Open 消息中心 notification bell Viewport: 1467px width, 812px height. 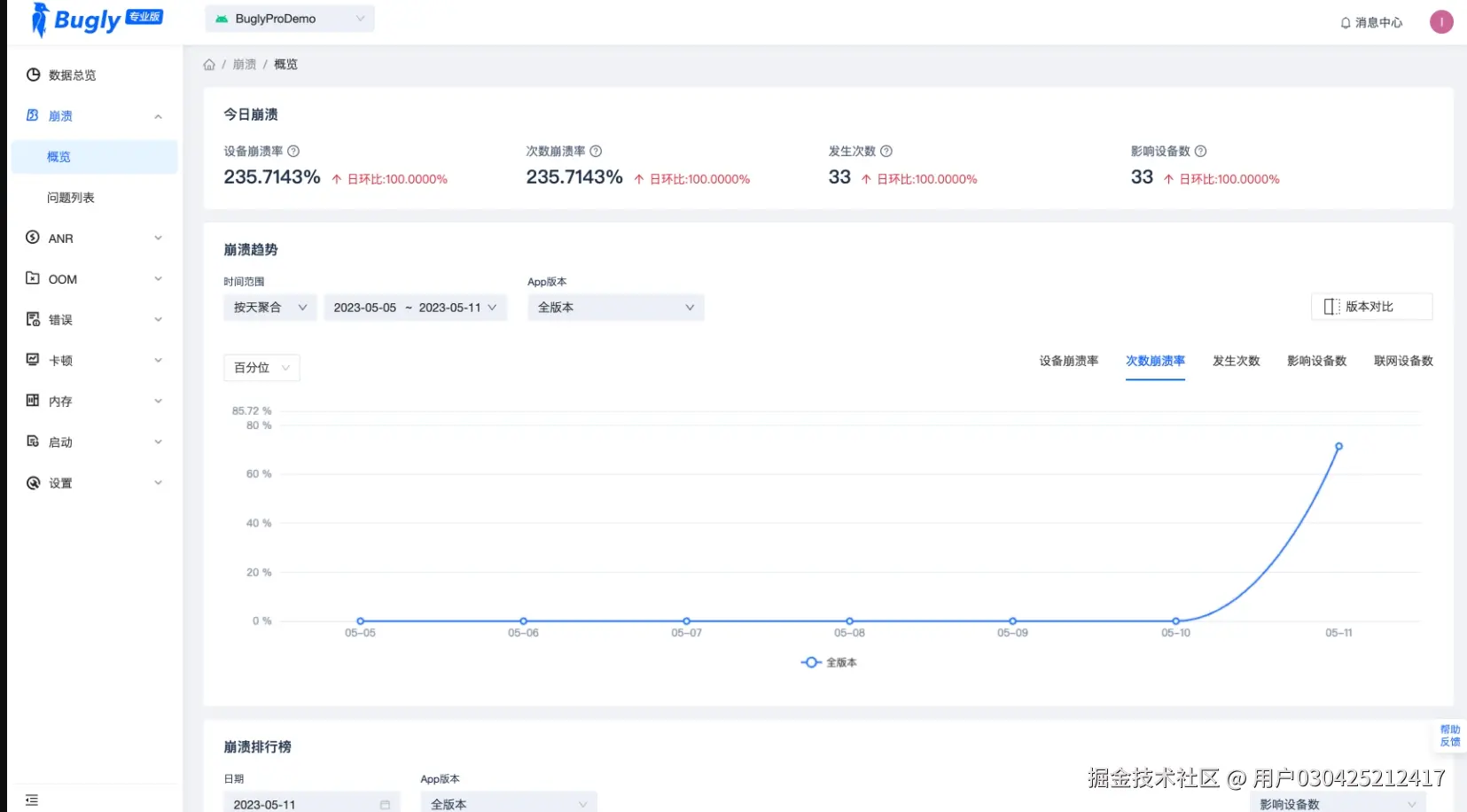[x=1345, y=23]
